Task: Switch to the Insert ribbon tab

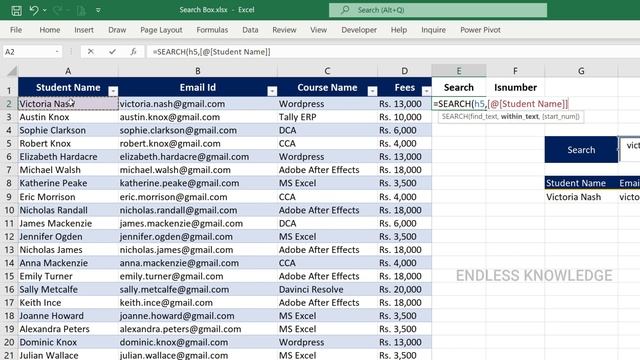Action: point(84,30)
